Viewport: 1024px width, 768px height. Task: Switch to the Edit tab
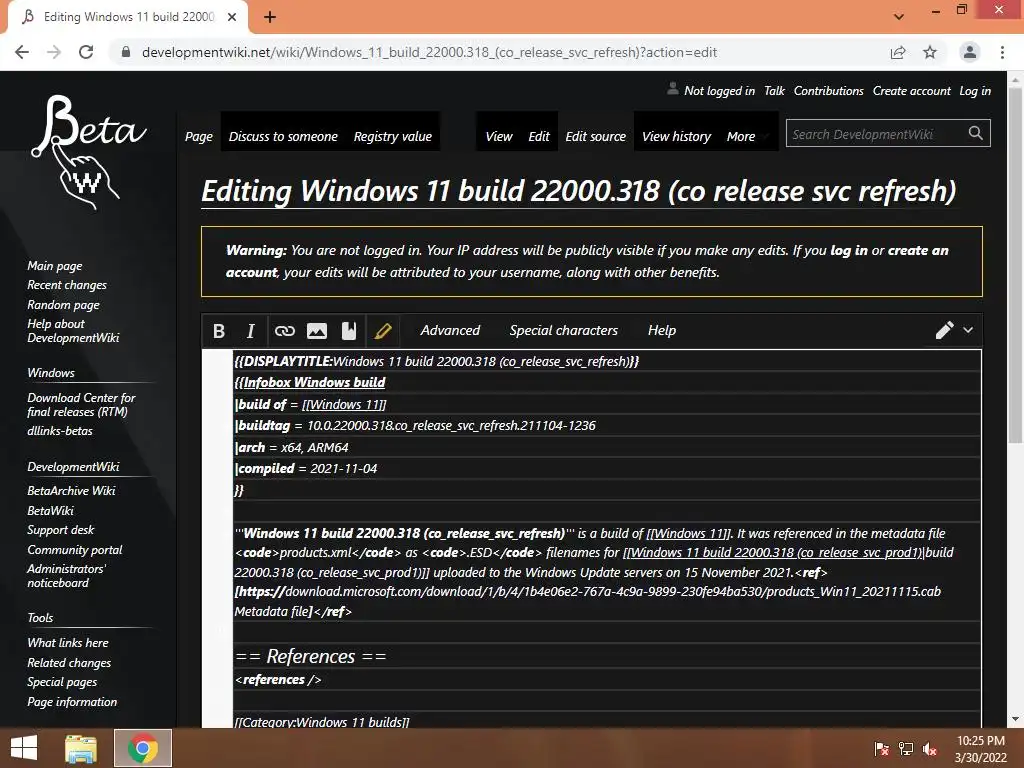pos(539,136)
